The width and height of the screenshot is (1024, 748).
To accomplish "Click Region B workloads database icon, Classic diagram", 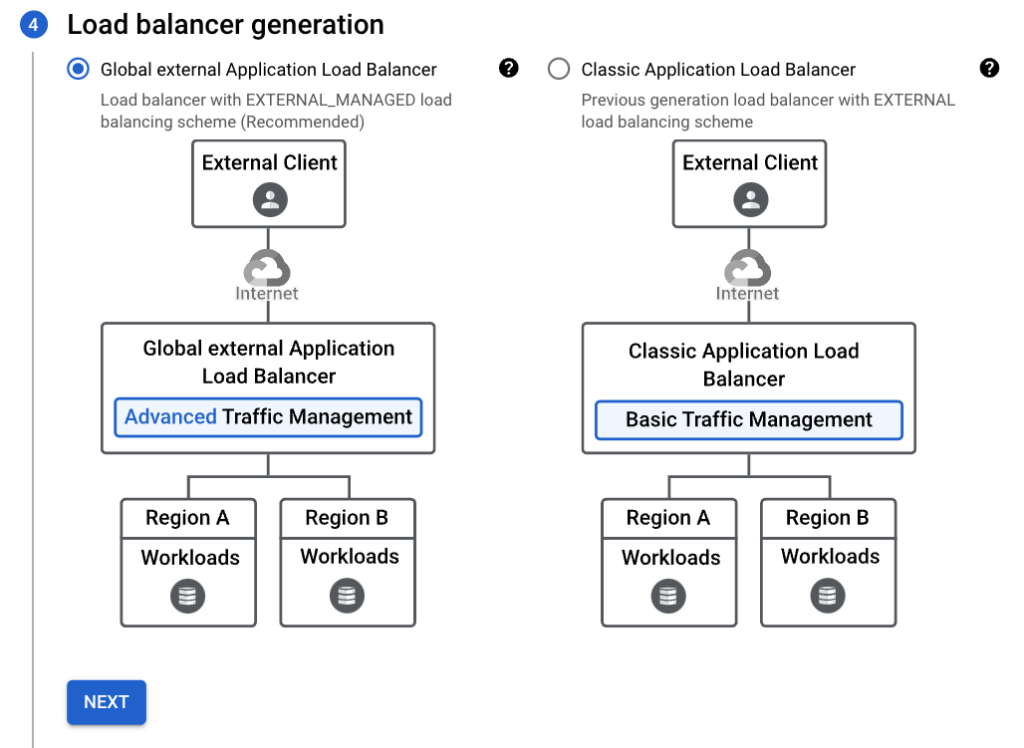I will tap(827, 596).
